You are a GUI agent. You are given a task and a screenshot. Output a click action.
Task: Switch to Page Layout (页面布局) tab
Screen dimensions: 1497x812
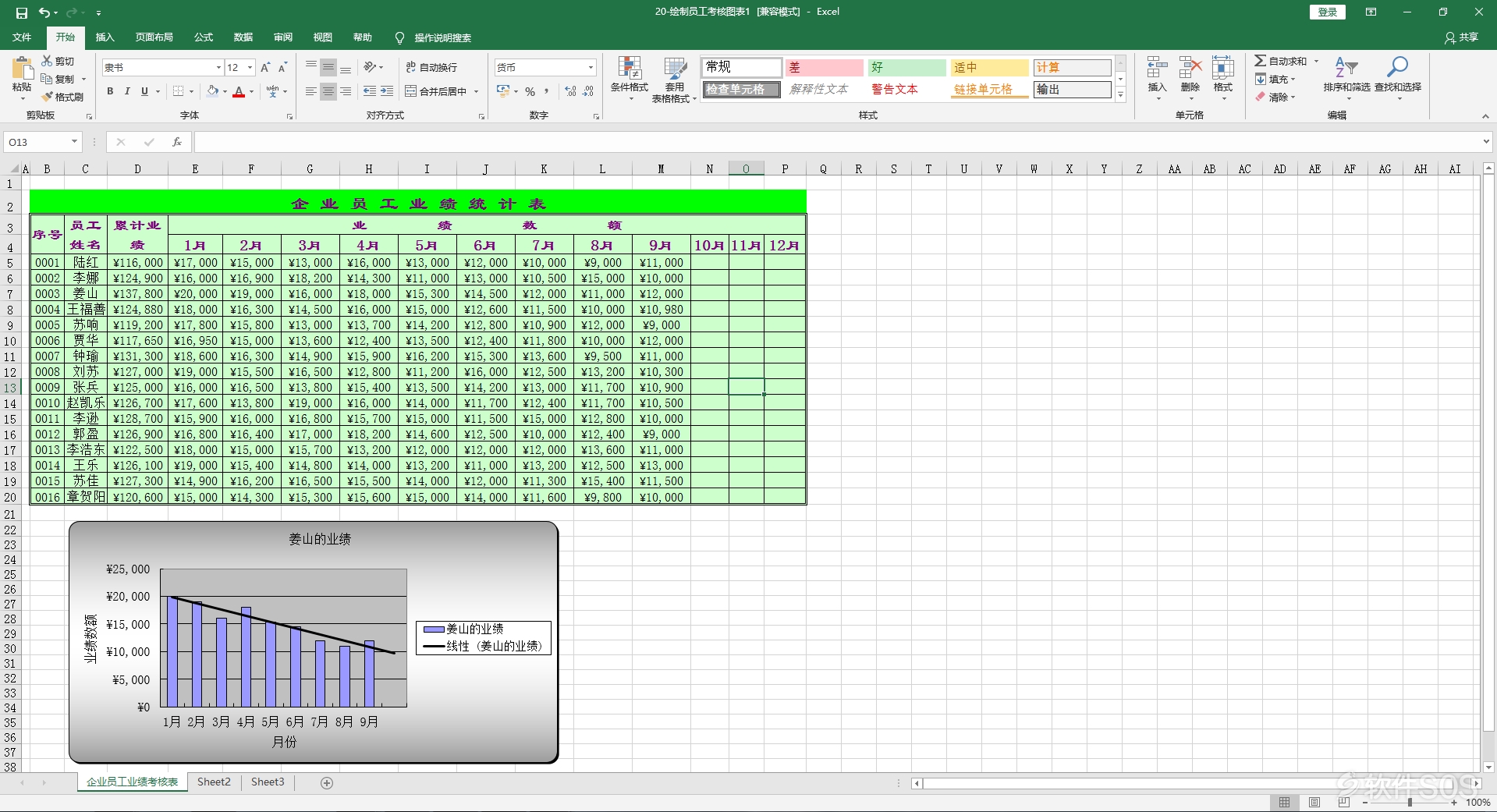pos(154,37)
